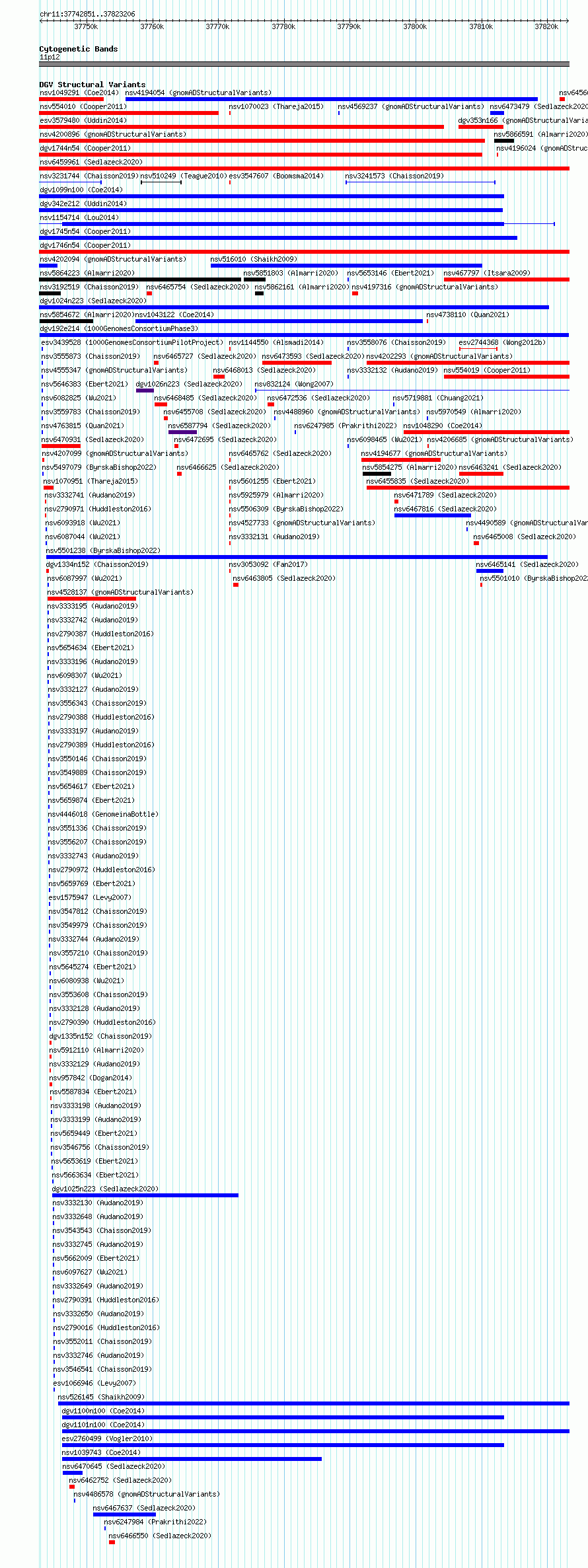Click the DGV Structural Variants track title
588x1568 pixels.
click(x=92, y=85)
